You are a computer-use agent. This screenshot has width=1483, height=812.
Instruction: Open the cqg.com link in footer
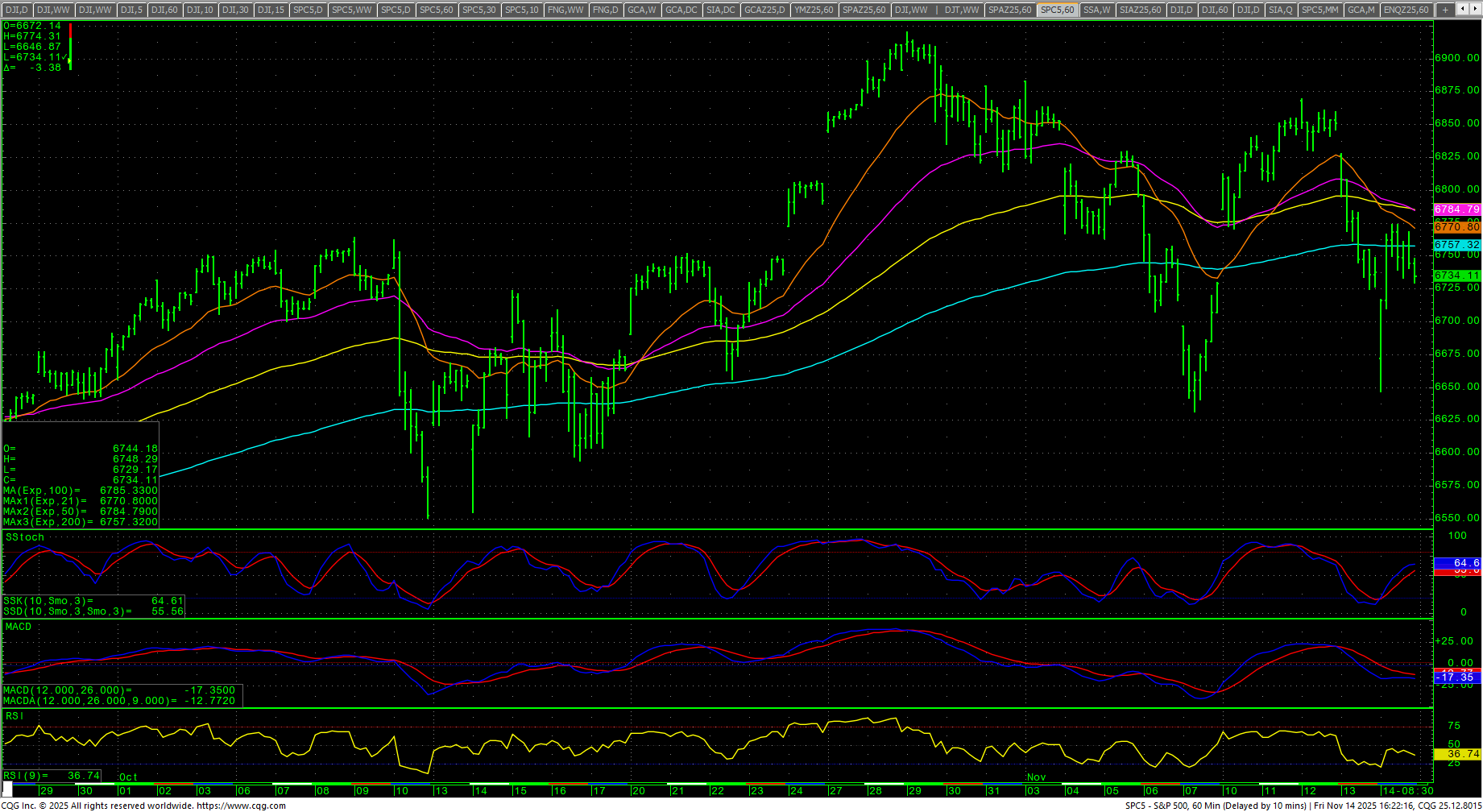(241, 806)
